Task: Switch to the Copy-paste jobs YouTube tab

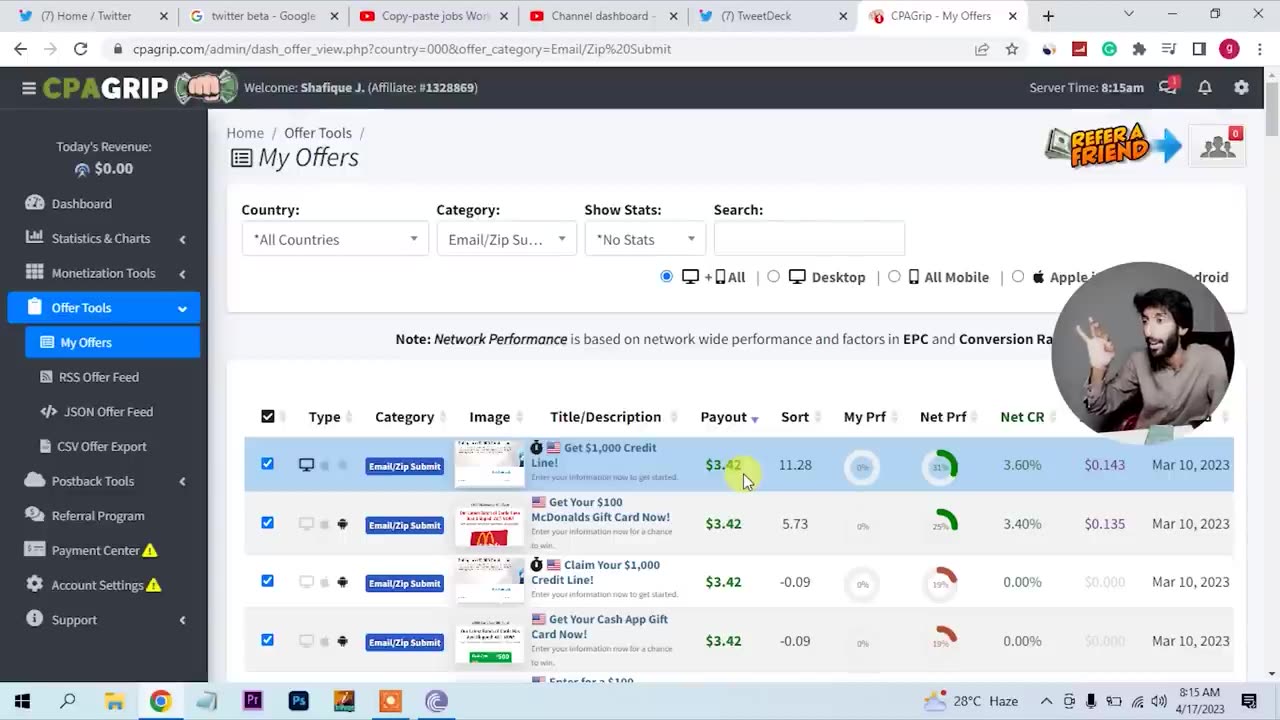Action: click(x=435, y=16)
